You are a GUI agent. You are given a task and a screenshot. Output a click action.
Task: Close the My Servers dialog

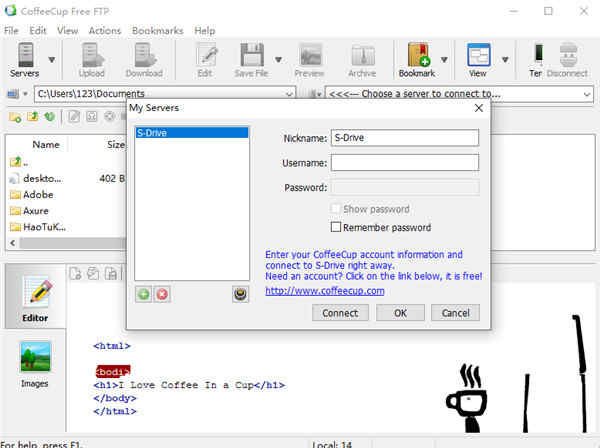pyautogui.click(x=479, y=108)
